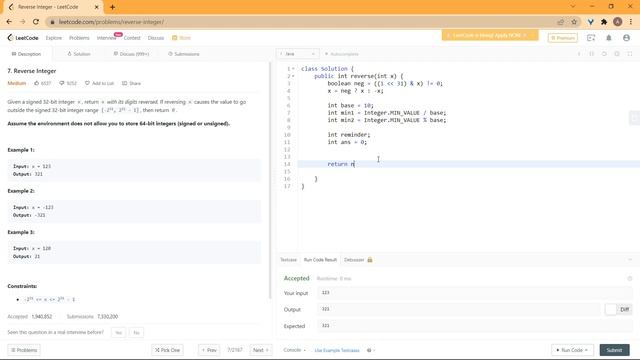This screenshot has height=360, width=640.
Task: Close the Reverse Integer browser tab
Action: 96,7
